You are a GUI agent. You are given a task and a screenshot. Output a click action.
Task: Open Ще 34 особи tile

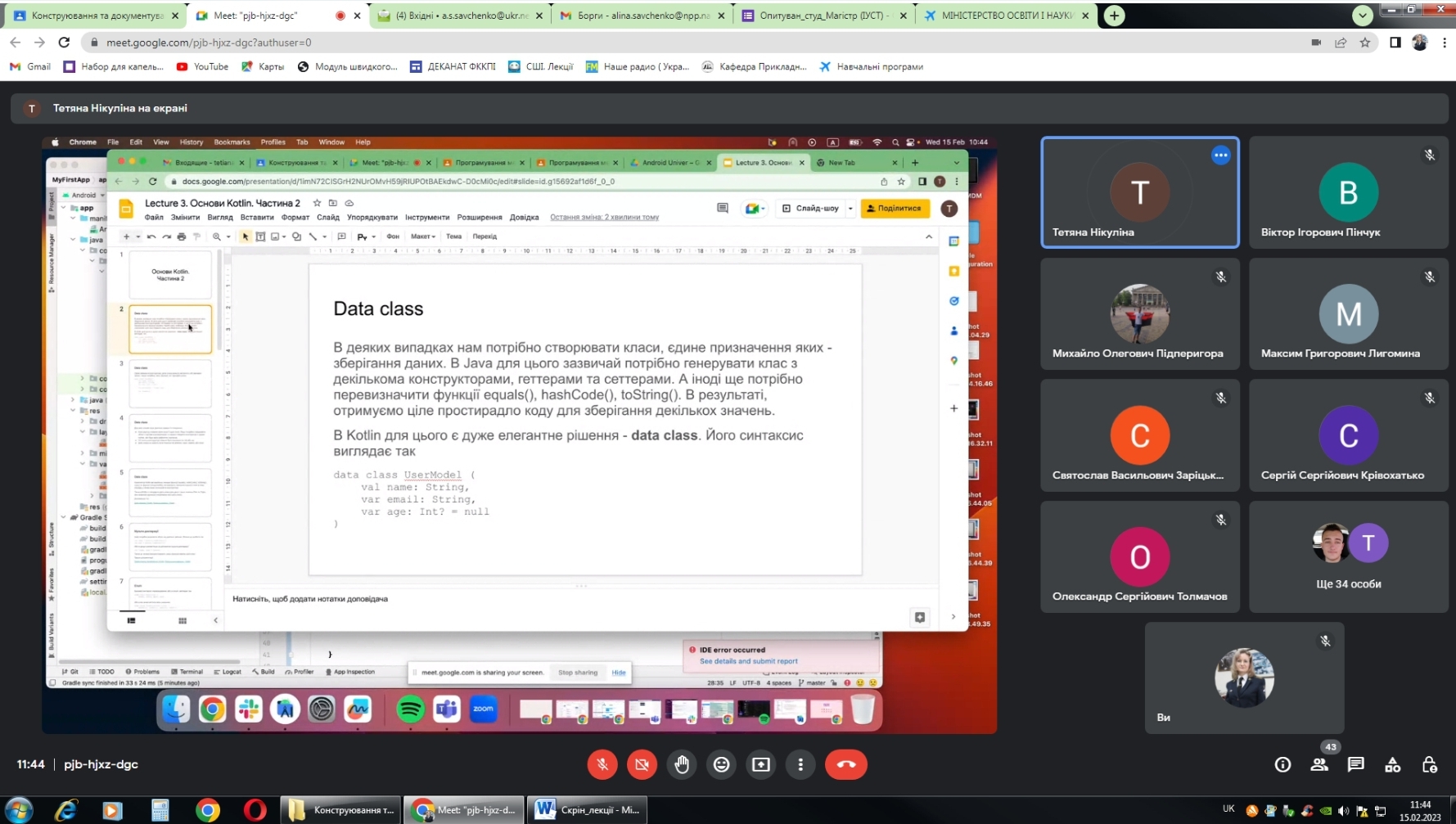coord(1349,556)
